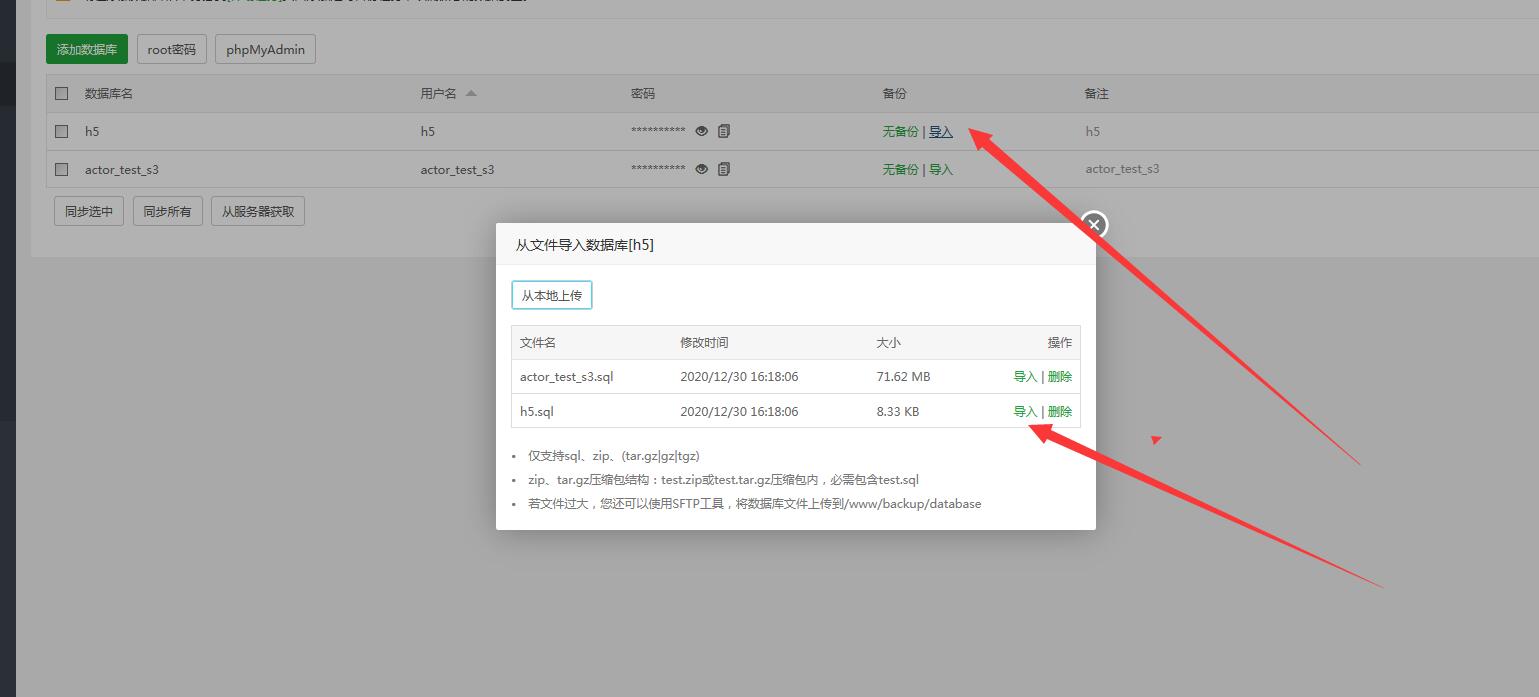This screenshot has width=1539, height=697.
Task: Tick the select-all databases checkbox
Action: click(x=62, y=93)
